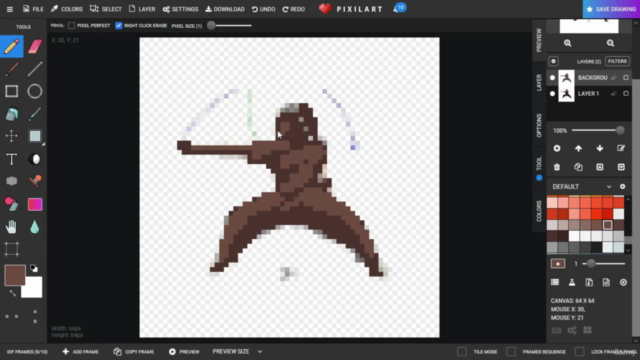Screen dimensions: 640x360
Task: Undo the last action
Action: pyautogui.click(x=263, y=9)
